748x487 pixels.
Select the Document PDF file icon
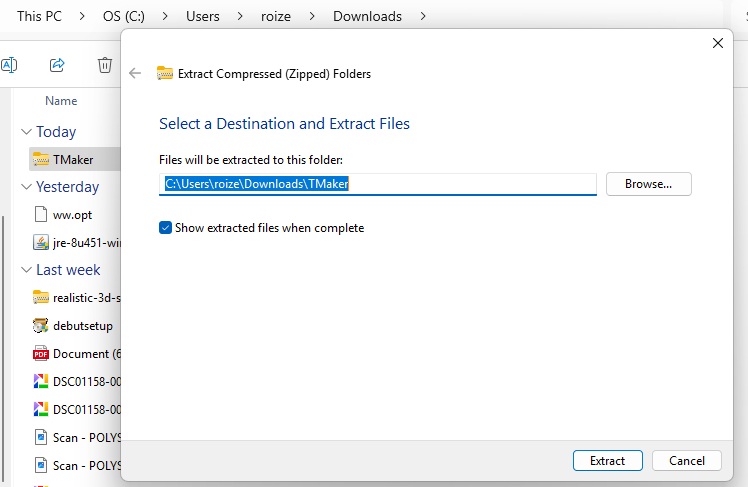click(x=41, y=353)
